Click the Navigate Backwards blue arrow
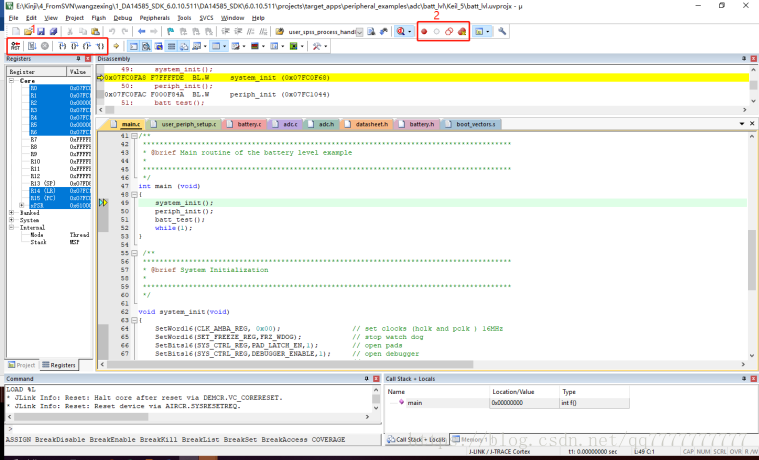Image resolution: width=759 pixels, height=460 pixels. pos(141,31)
